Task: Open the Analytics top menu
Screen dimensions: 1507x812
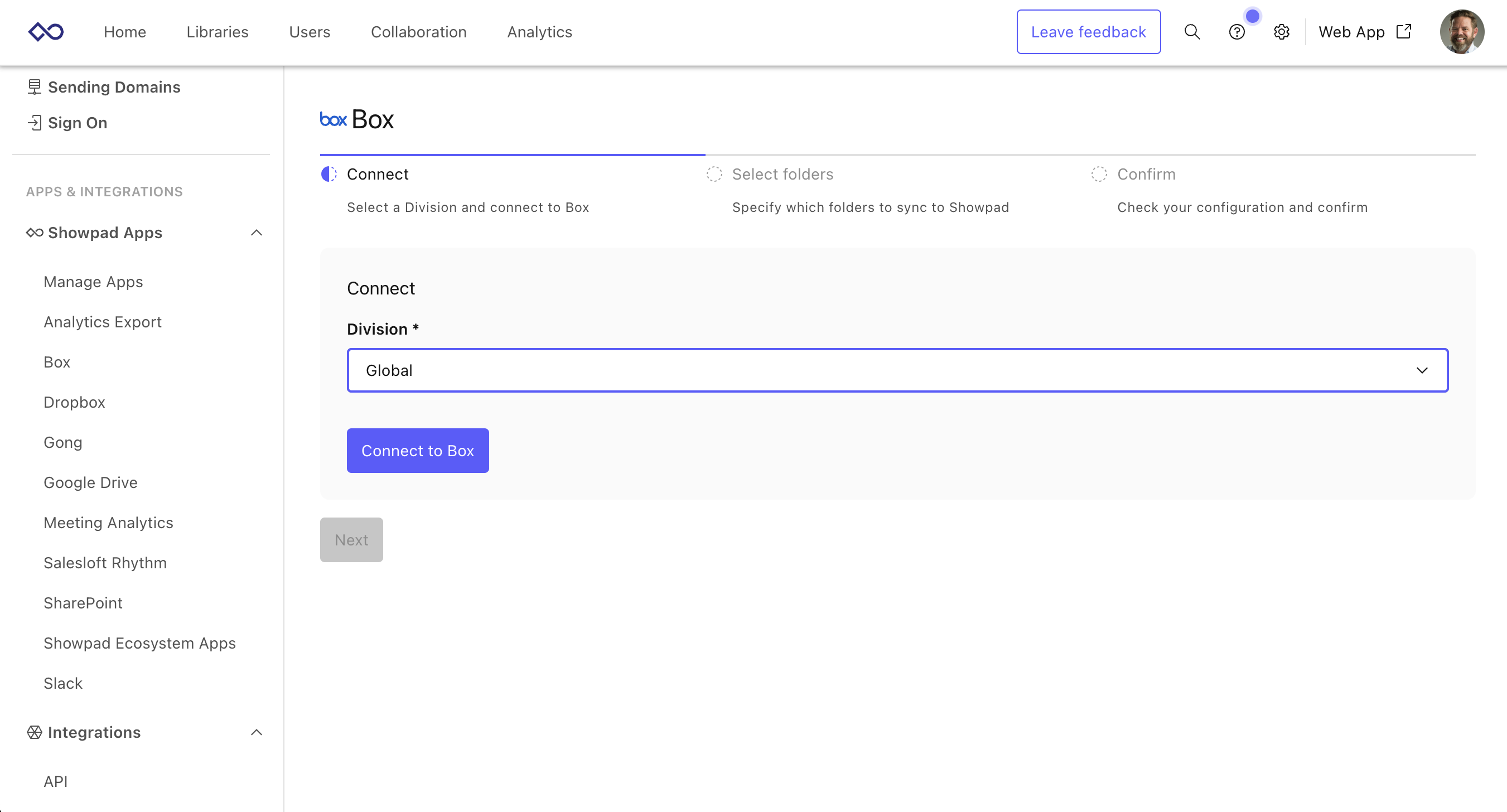Action: 539,32
